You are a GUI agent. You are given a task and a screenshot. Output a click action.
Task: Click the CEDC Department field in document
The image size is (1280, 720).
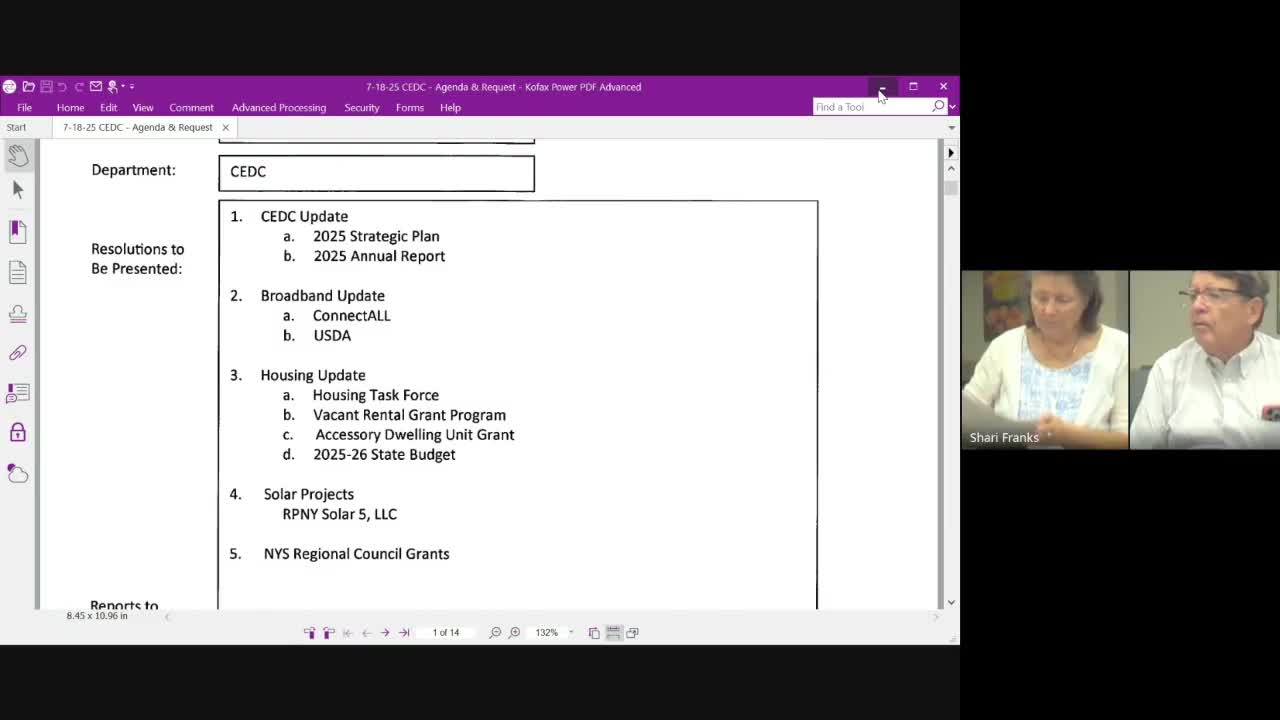click(x=376, y=173)
